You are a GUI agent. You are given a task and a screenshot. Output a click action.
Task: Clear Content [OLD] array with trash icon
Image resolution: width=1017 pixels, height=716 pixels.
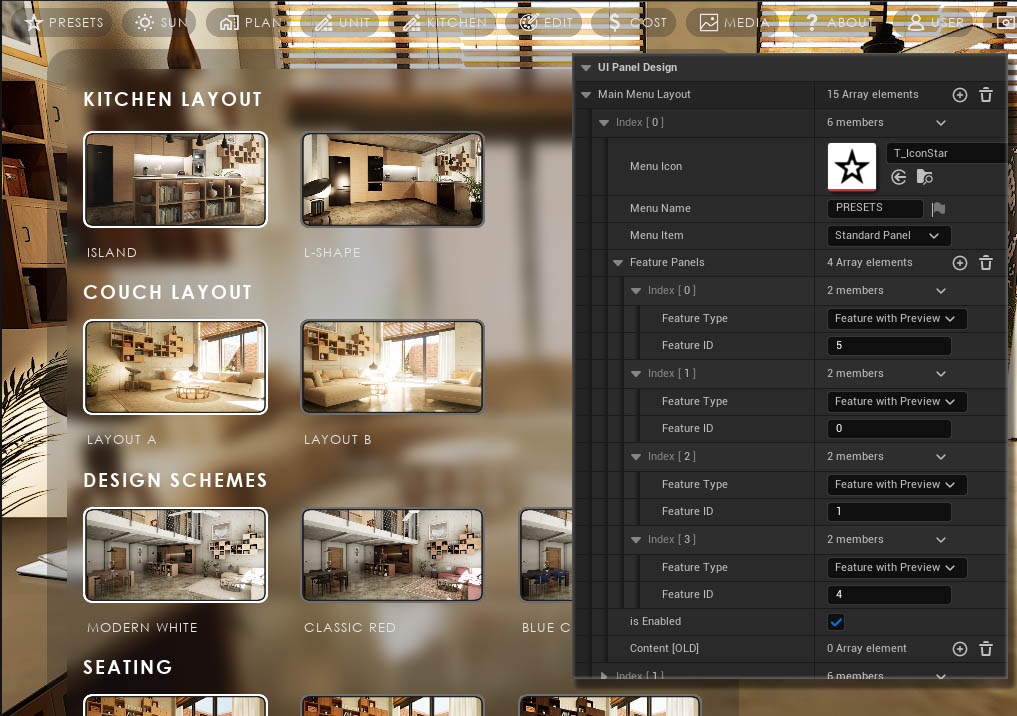[x=986, y=649]
